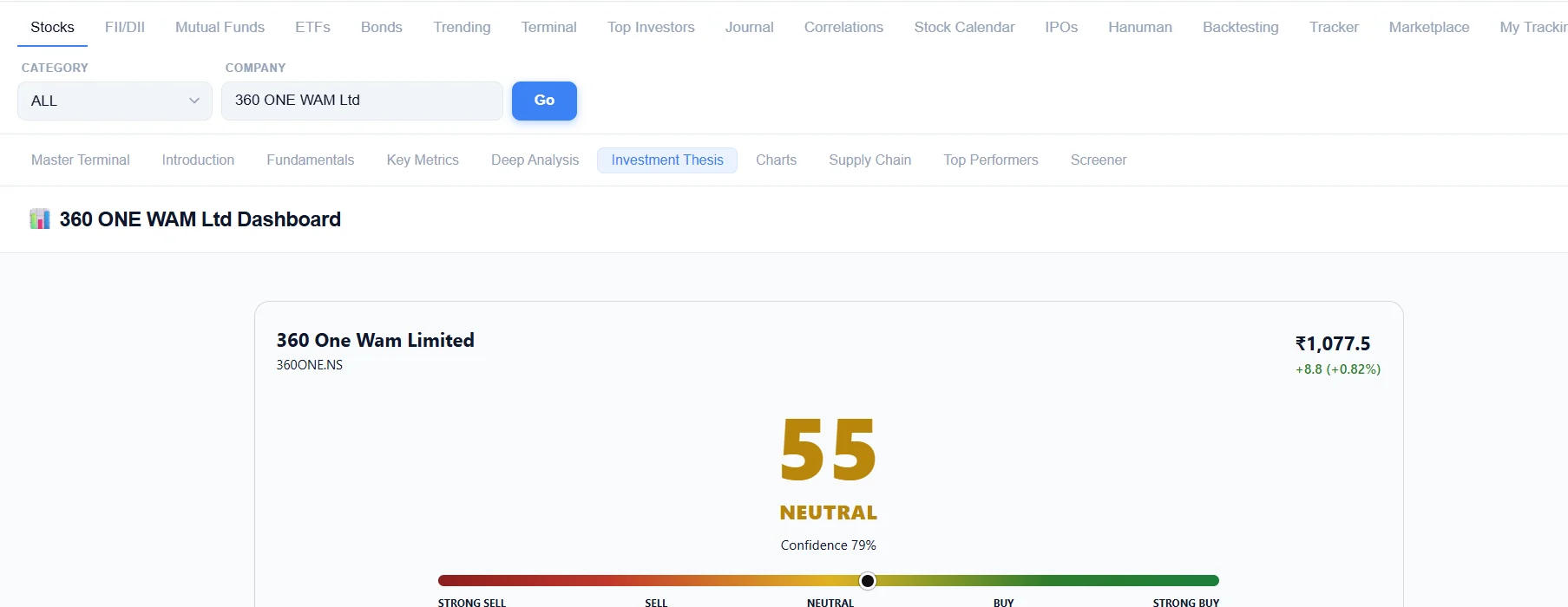Open the Charts sub-tab

[776, 160]
